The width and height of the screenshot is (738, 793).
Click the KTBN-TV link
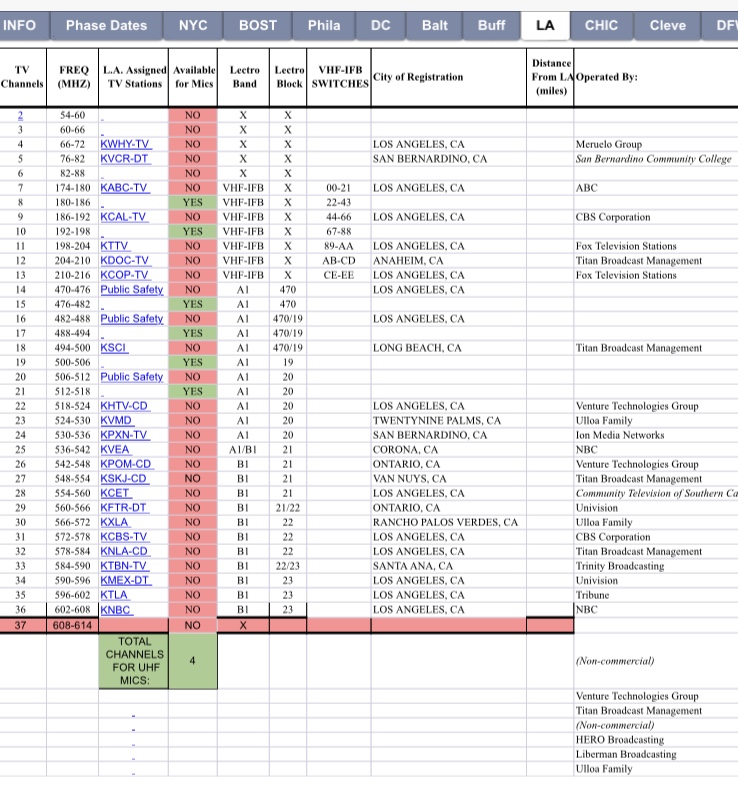point(124,566)
